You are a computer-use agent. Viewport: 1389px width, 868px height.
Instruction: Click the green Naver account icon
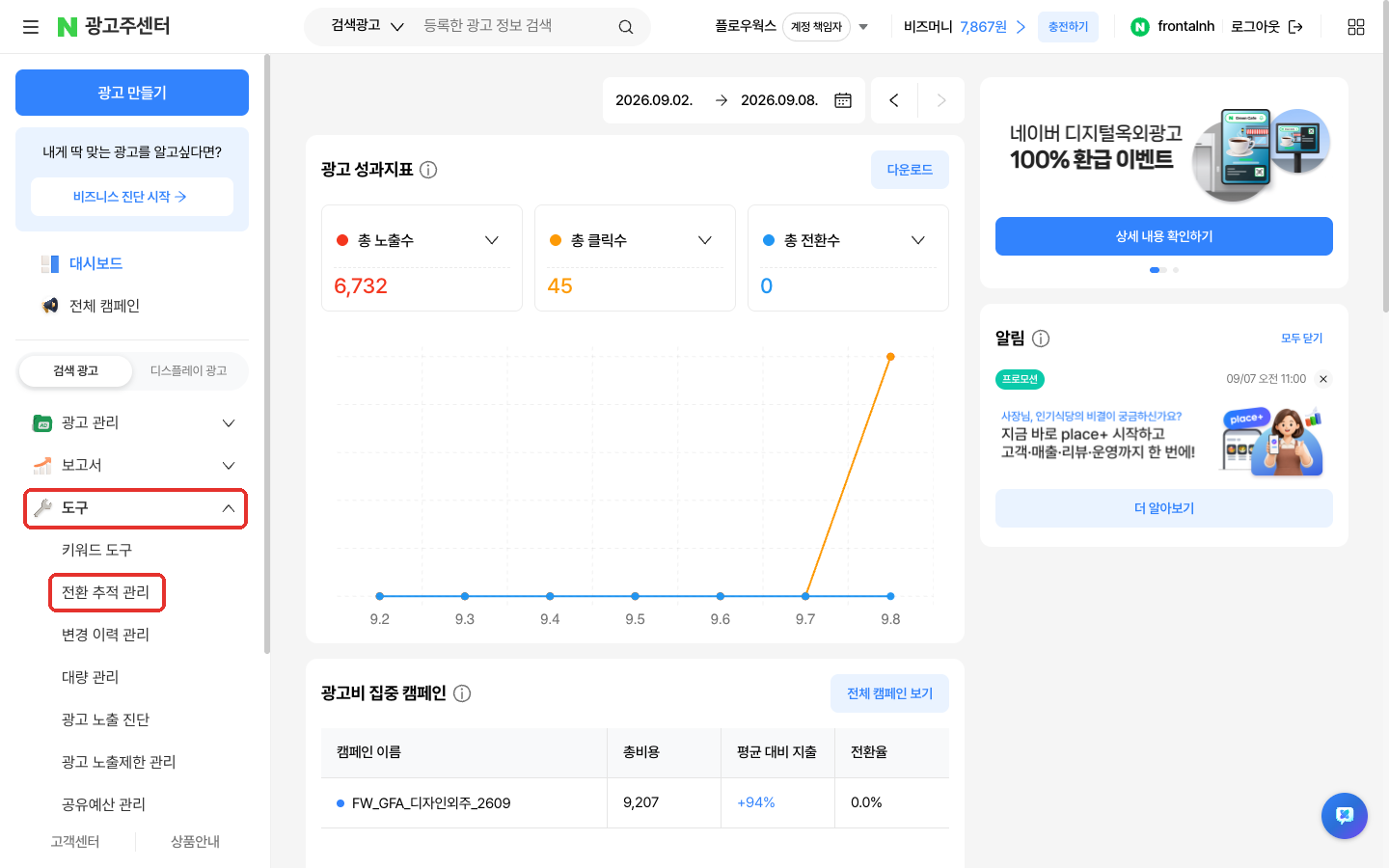pyautogui.click(x=1140, y=27)
